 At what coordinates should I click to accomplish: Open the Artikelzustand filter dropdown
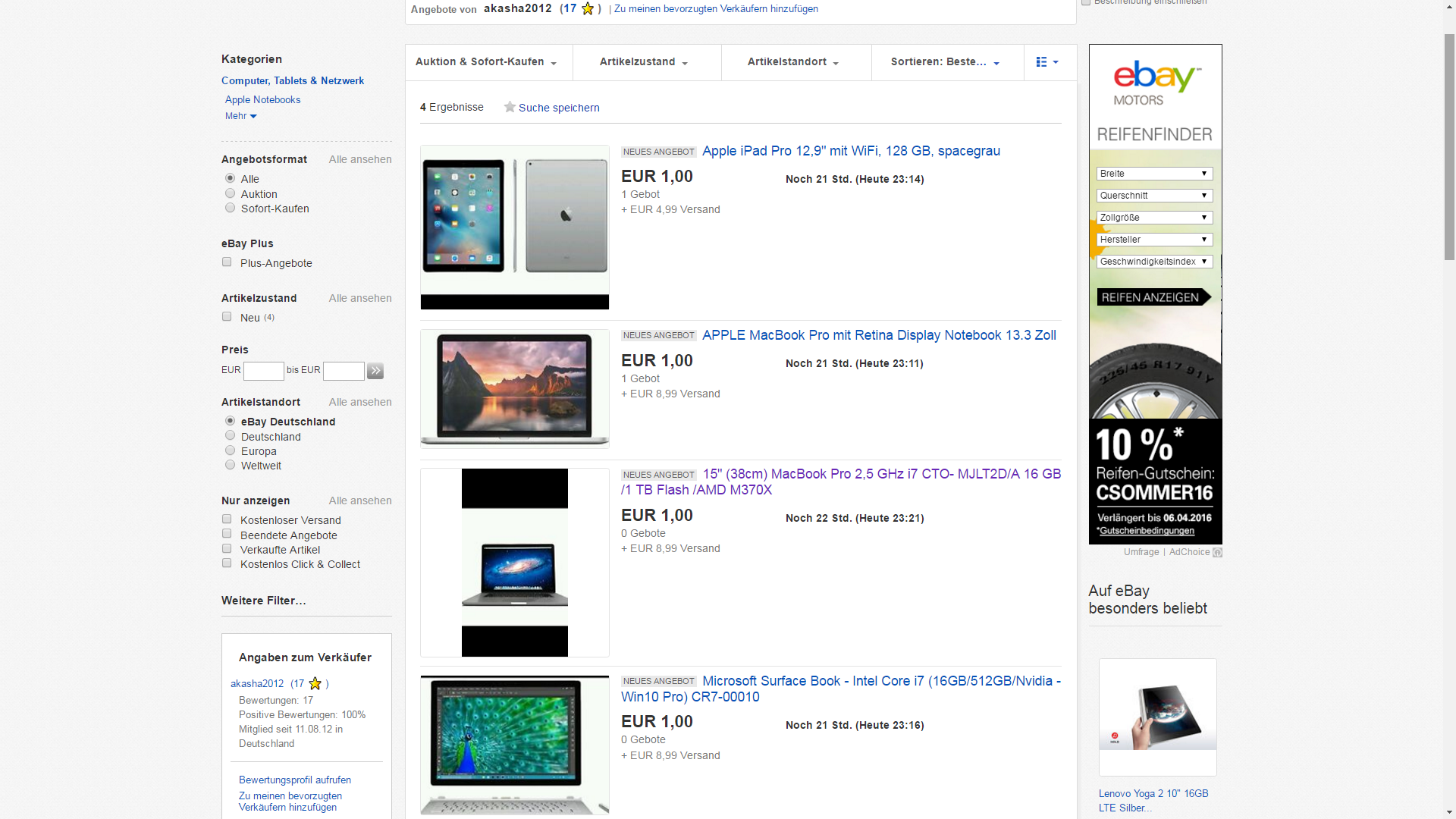(645, 62)
